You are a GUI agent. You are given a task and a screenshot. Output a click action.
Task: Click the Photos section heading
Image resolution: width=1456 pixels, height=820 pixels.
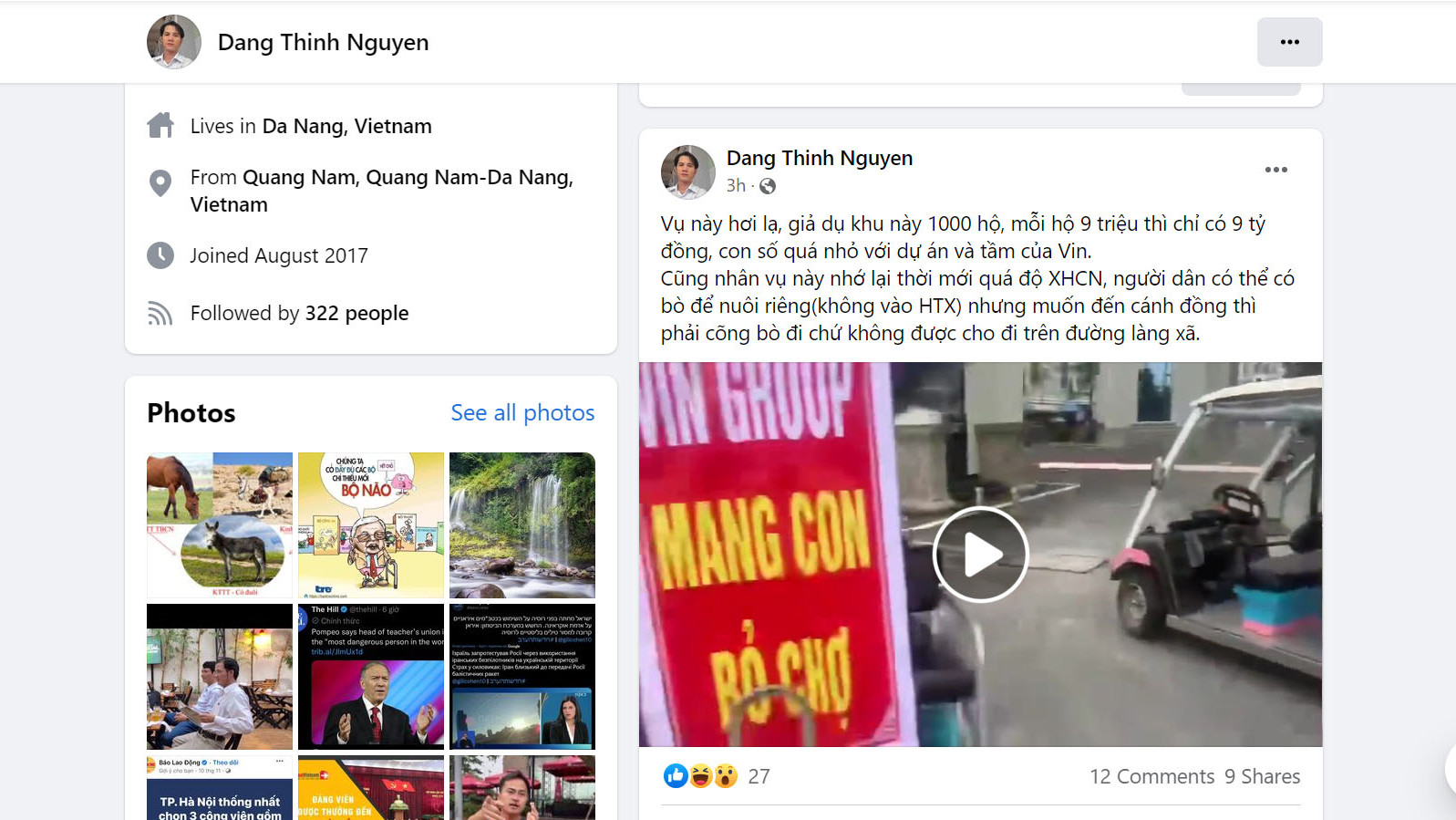click(x=191, y=413)
